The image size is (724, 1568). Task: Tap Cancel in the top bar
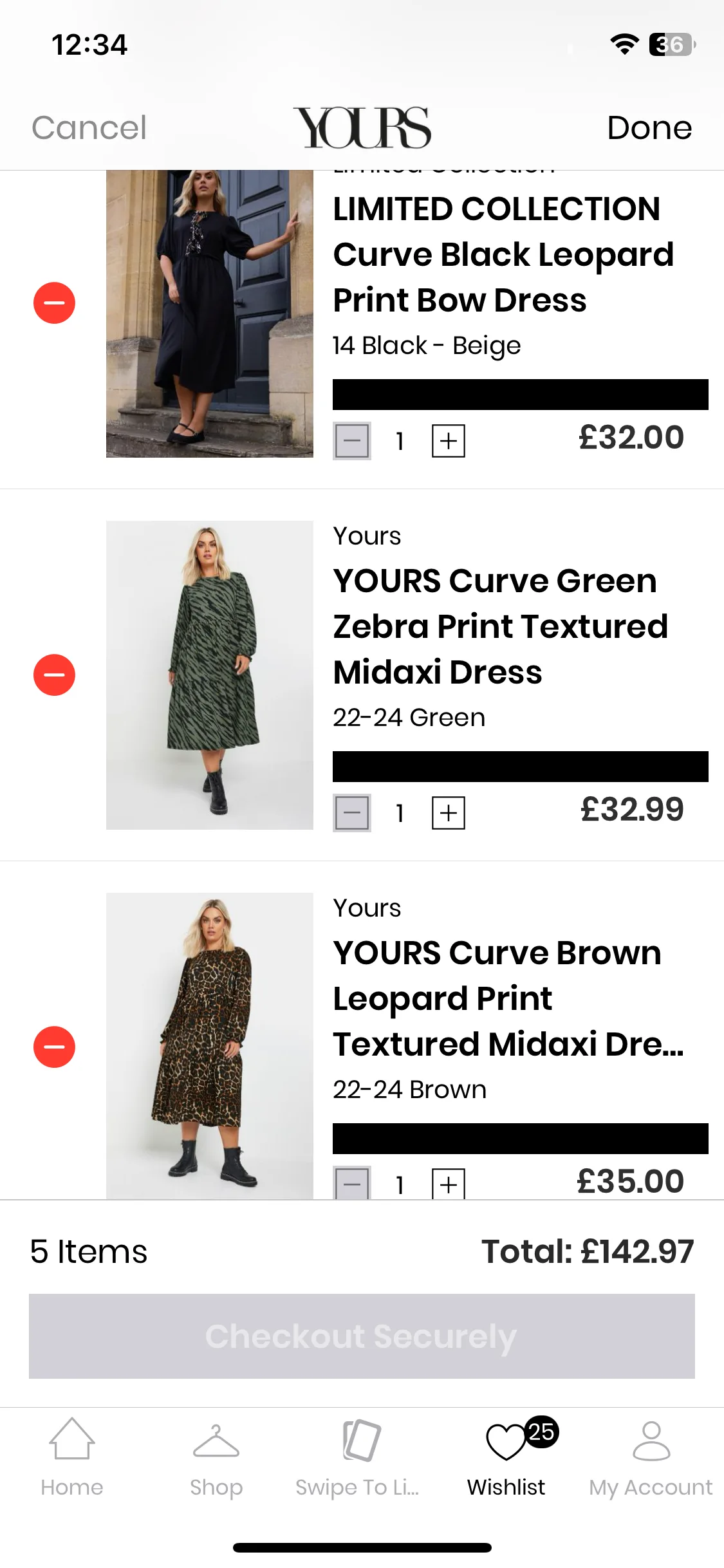(x=89, y=127)
